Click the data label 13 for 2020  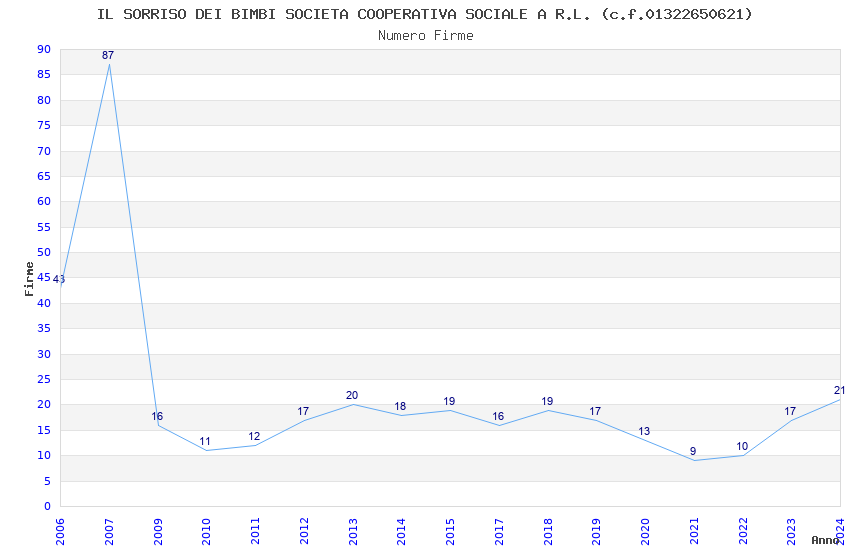click(x=644, y=431)
